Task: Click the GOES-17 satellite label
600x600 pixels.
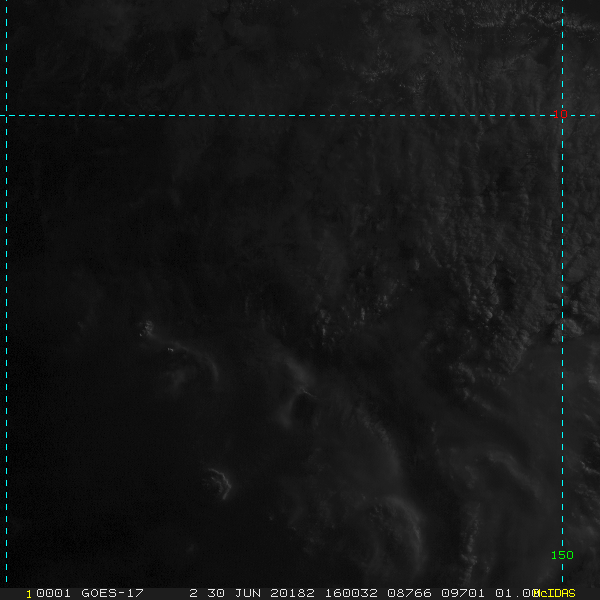Action: [112, 593]
